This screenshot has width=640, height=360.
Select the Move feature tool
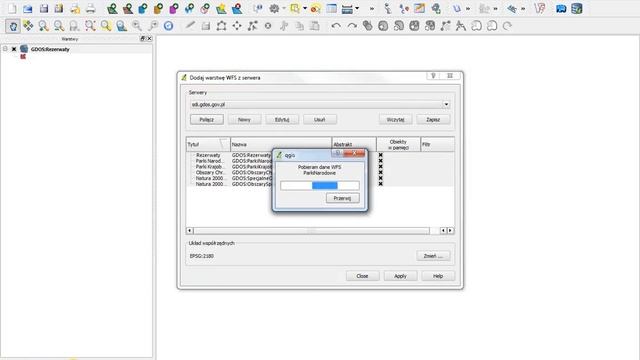tap(237, 26)
